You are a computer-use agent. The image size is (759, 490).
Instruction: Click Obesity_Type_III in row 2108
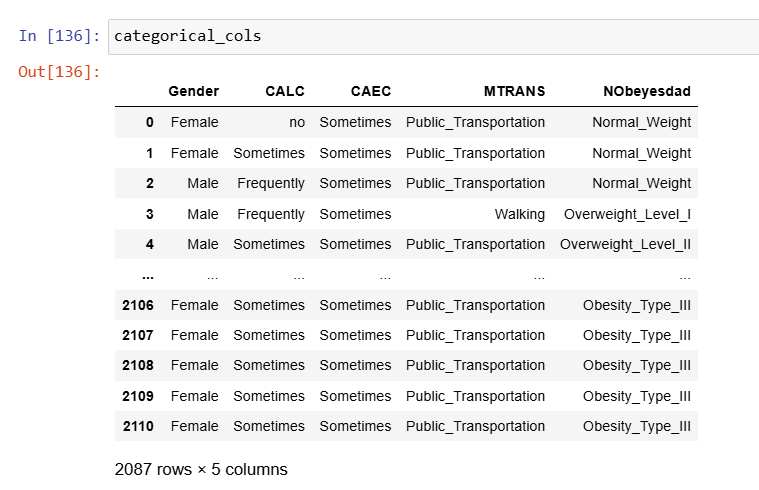pyautogui.click(x=637, y=366)
